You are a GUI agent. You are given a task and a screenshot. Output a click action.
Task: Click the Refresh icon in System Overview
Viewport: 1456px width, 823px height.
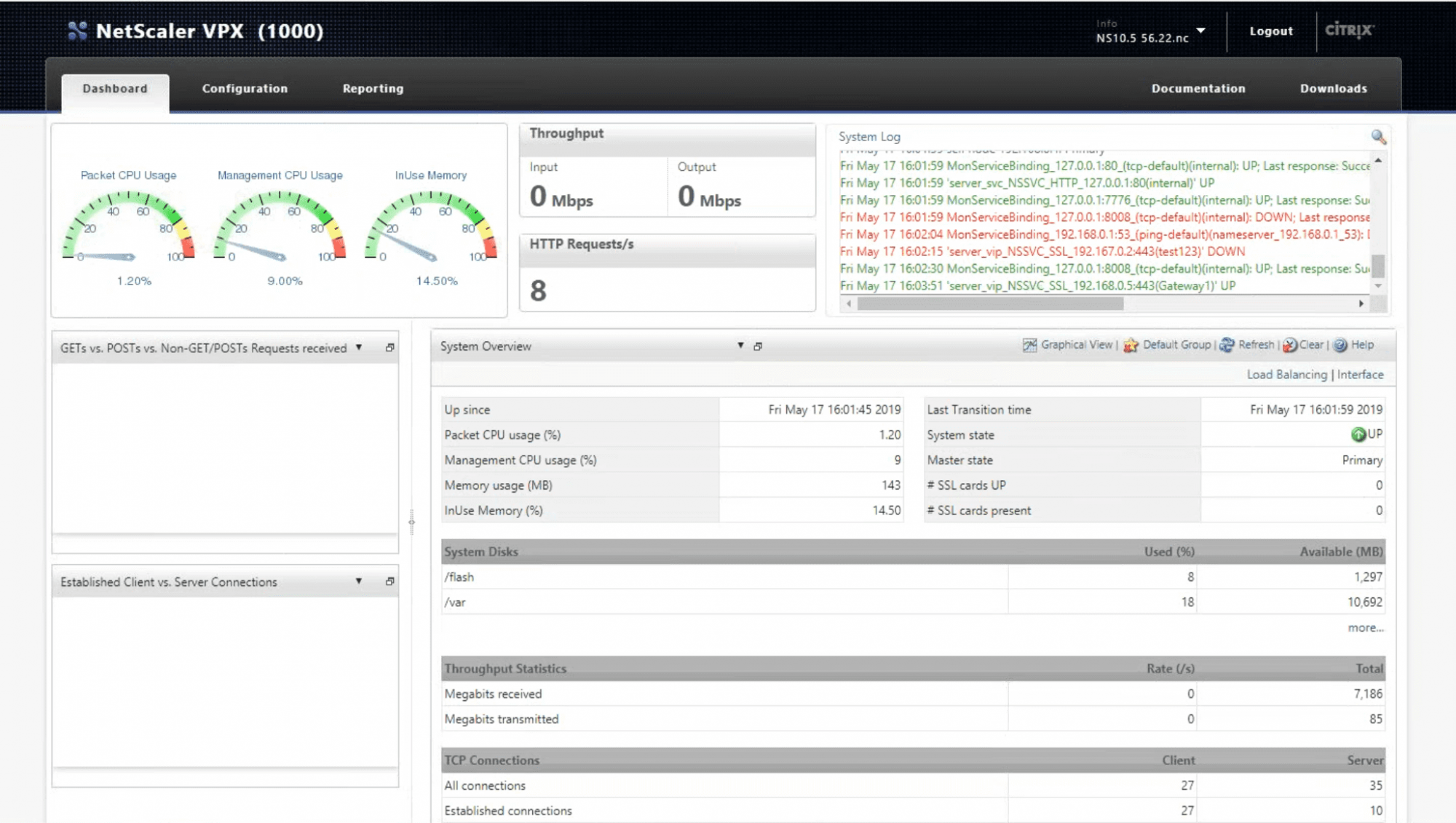tap(1227, 345)
